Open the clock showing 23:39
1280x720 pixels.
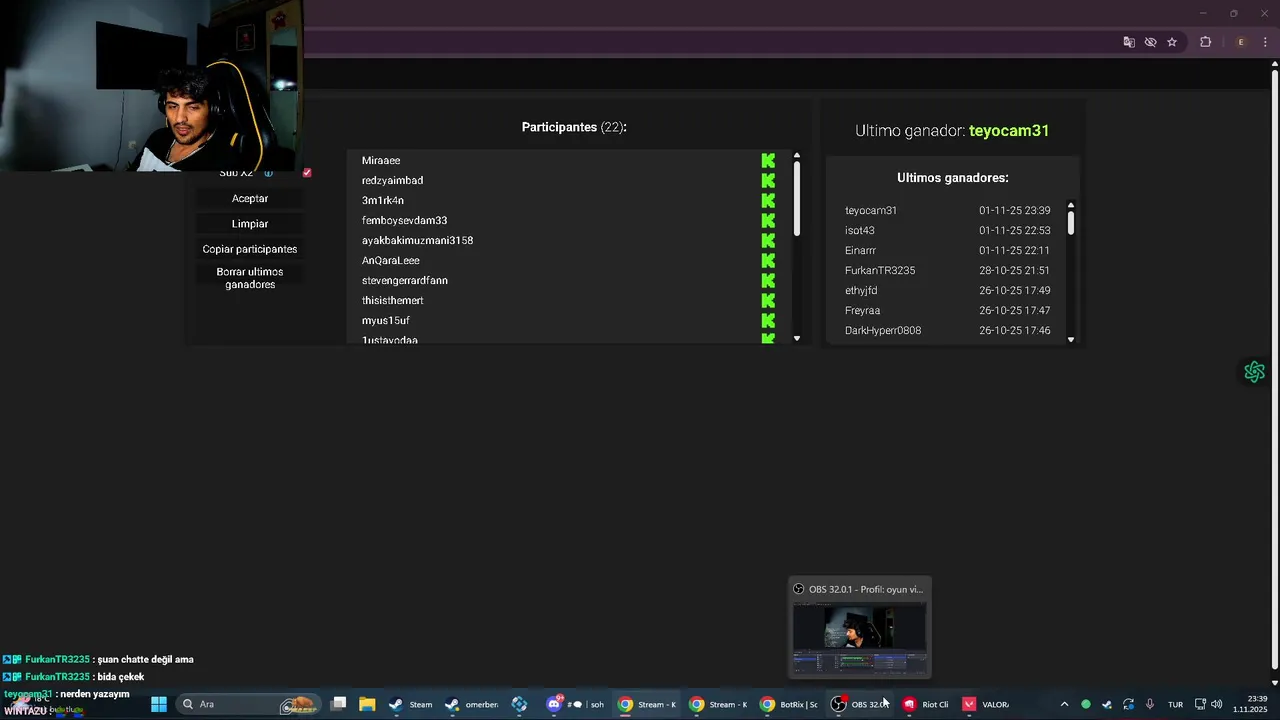(1250, 704)
